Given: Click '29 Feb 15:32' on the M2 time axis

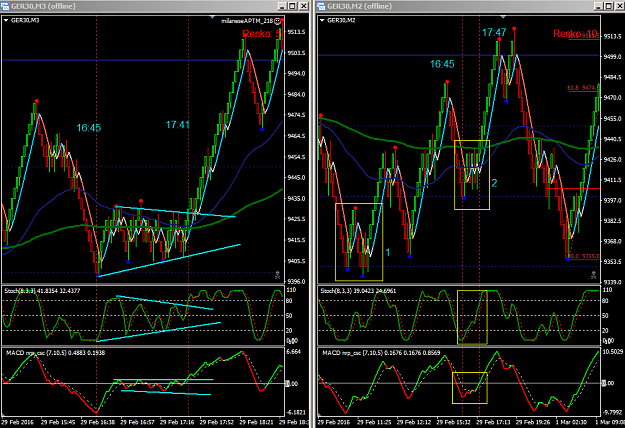Looking at the screenshot, I should tap(454, 422).
